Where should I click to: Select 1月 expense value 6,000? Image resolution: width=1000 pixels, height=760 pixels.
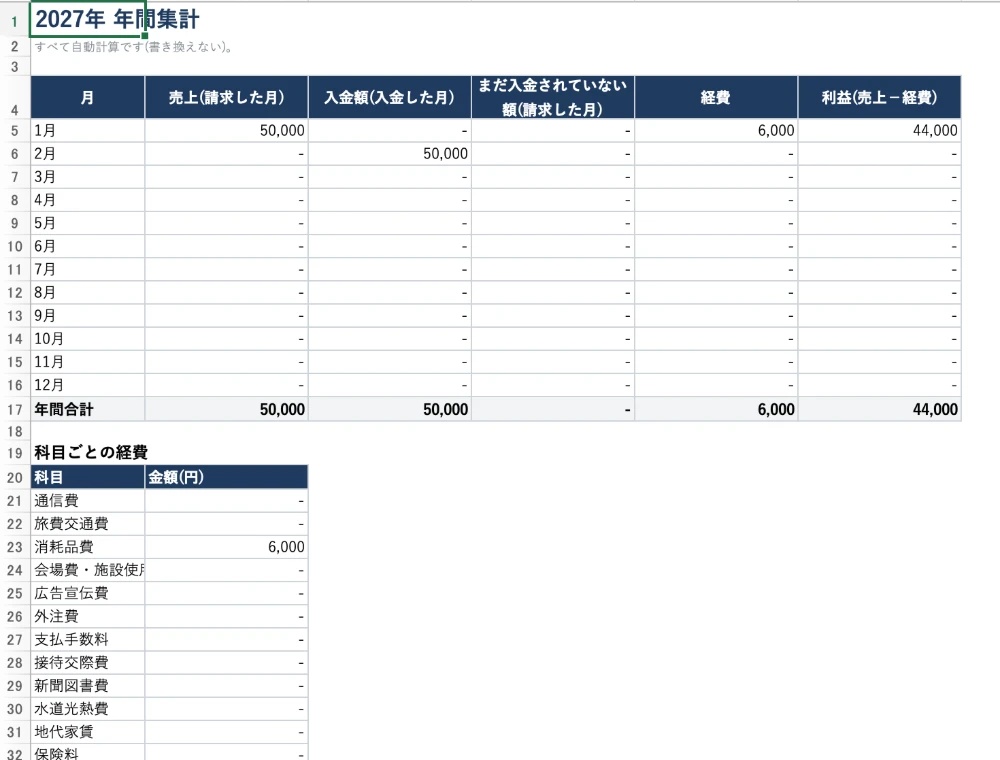pyautogui.click(x=716, y=131)
